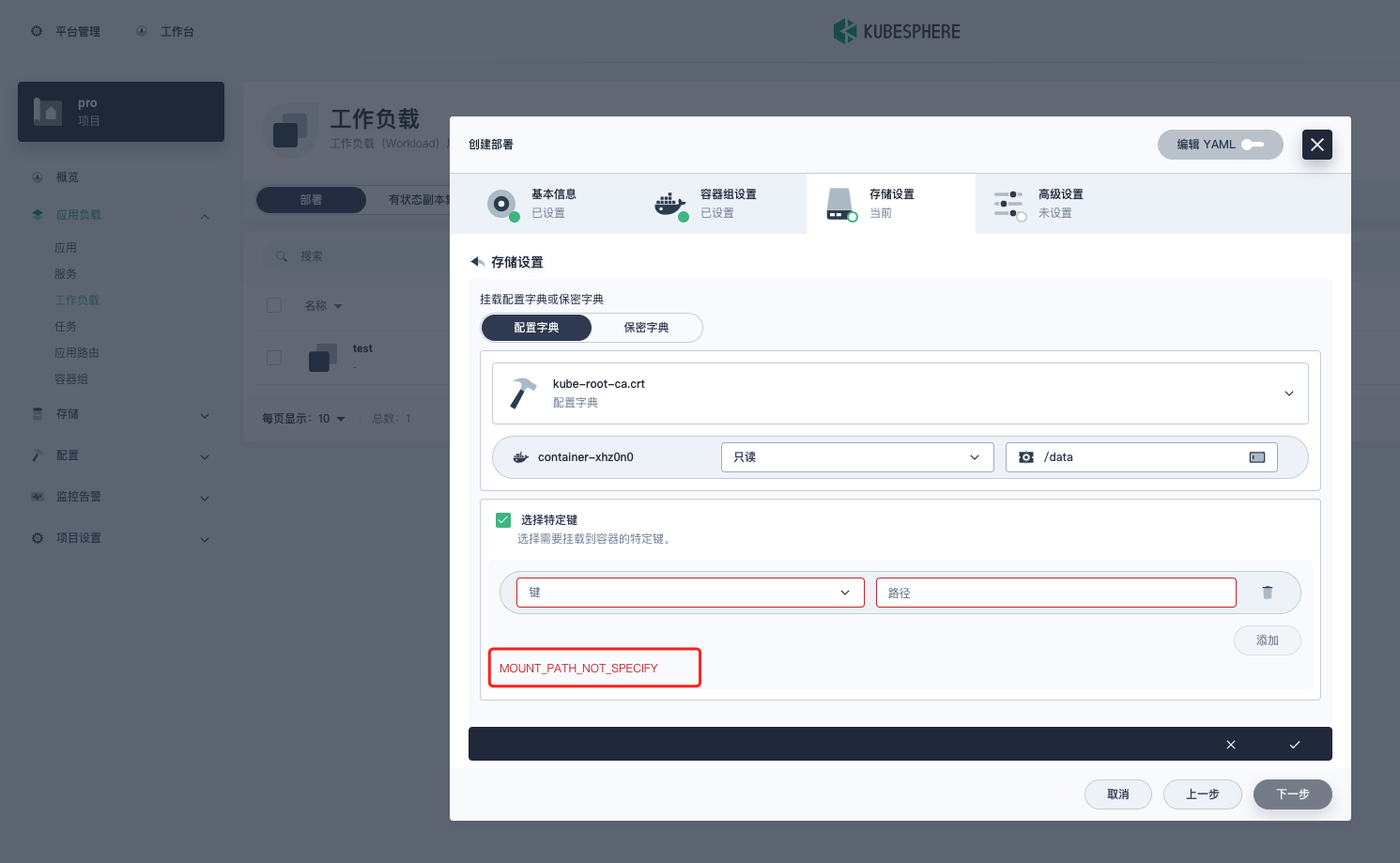This screenshot has height=863, width=1400.
Task: Sort by 名称 column dropdown
Action: pos(323,306)
